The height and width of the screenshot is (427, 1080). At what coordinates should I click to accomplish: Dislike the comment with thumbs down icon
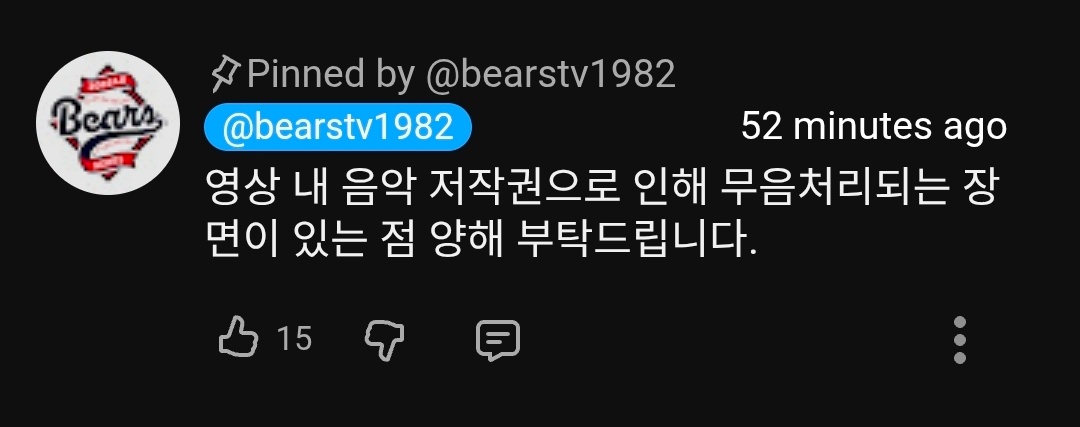[384, 340]
